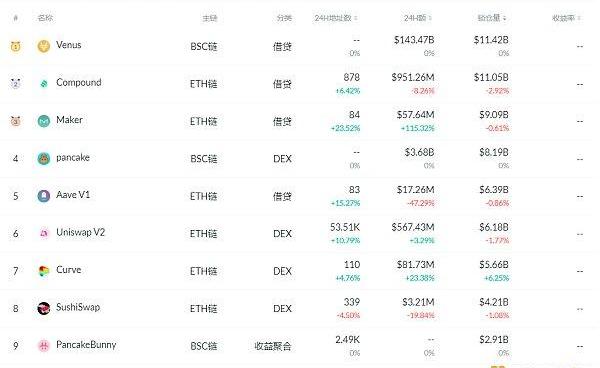
Task: Sort by locked value column header
Action: (492, 18)
